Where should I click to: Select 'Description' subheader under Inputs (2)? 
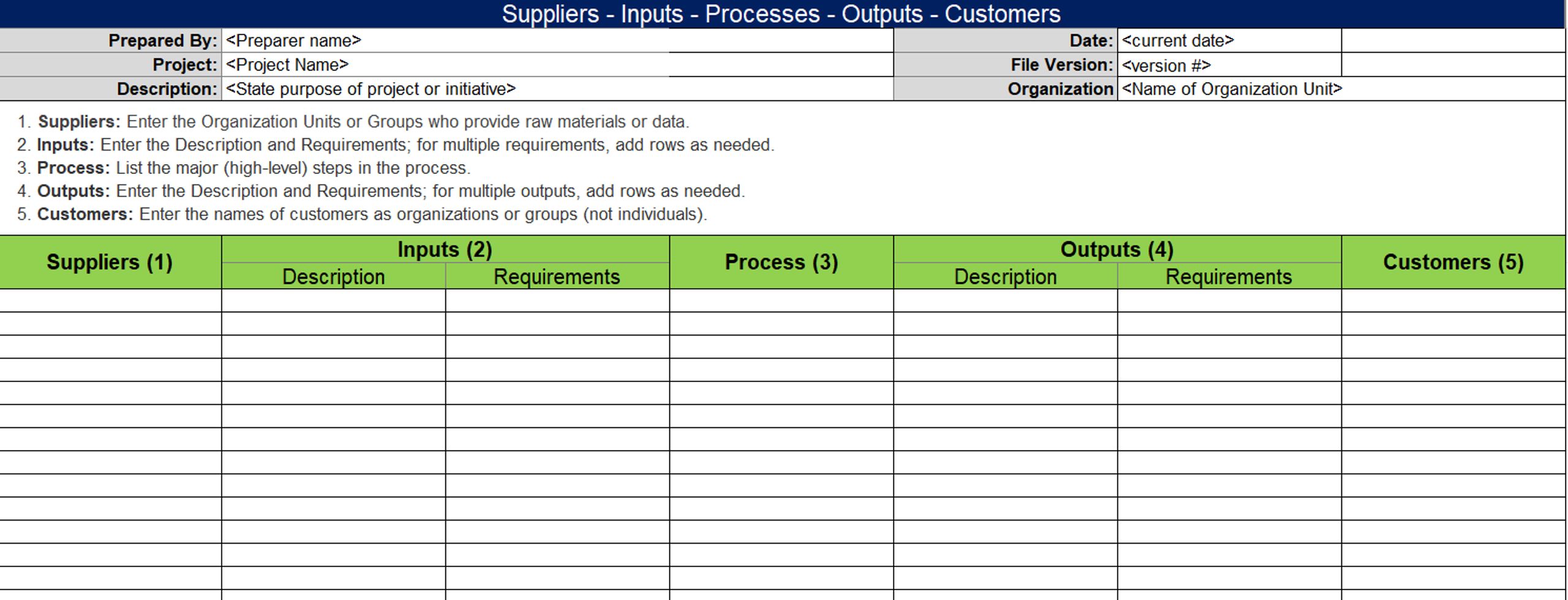tap(333, 277)
